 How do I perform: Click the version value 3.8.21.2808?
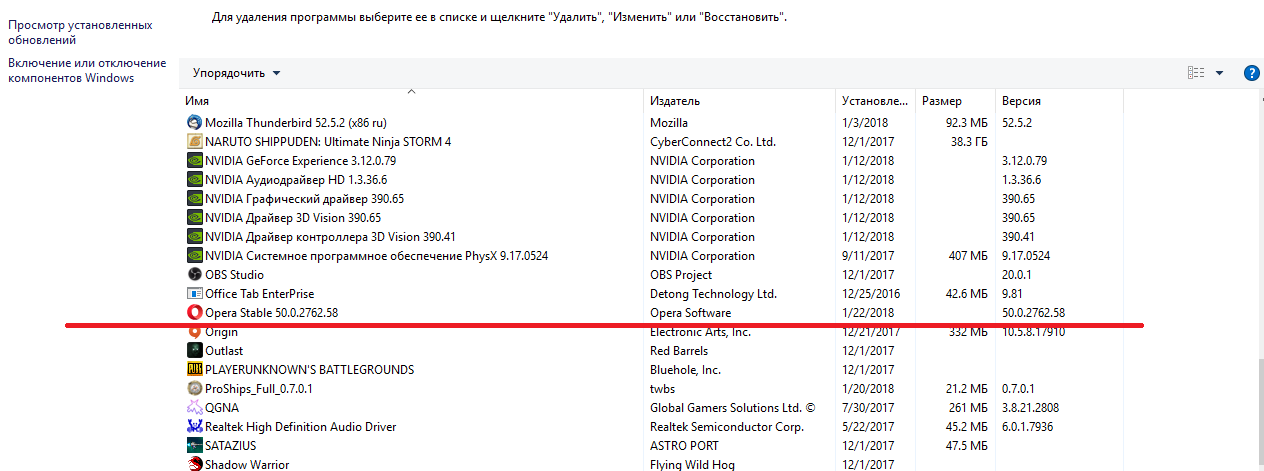[x=1031, y=407]
